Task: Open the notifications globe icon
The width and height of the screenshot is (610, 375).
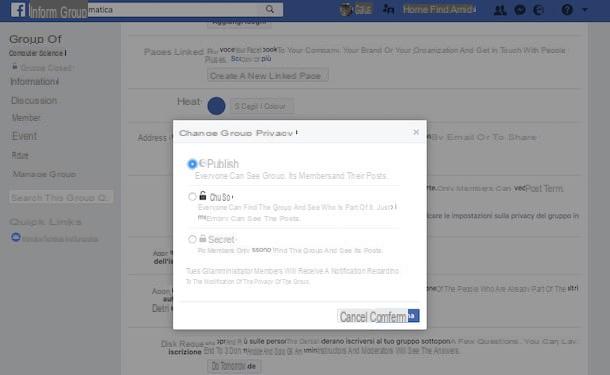Action: click(x=539, y=10)
